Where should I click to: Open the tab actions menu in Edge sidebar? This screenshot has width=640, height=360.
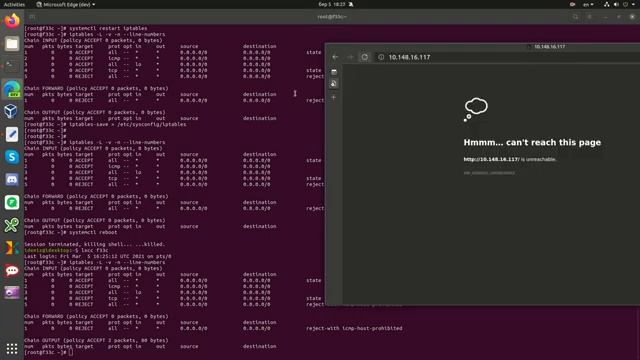[x=334, y=72]
